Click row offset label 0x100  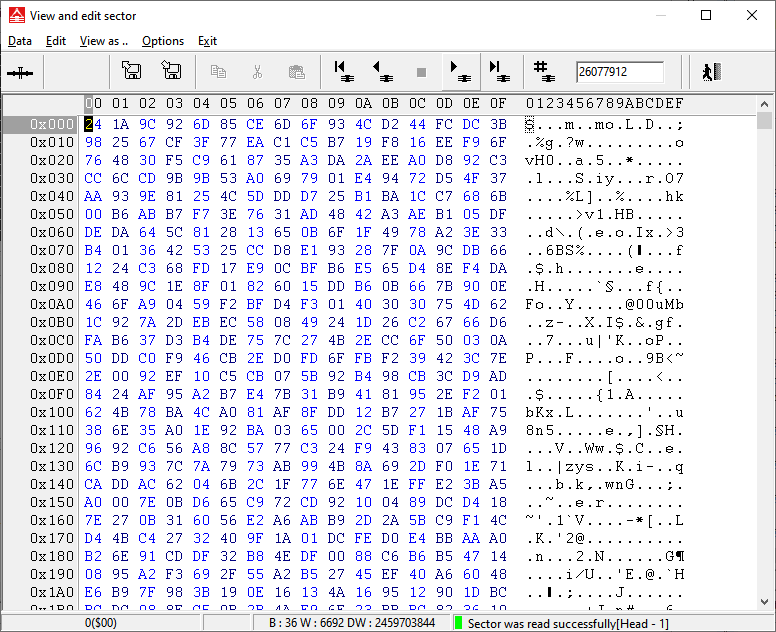pos(51,412)
